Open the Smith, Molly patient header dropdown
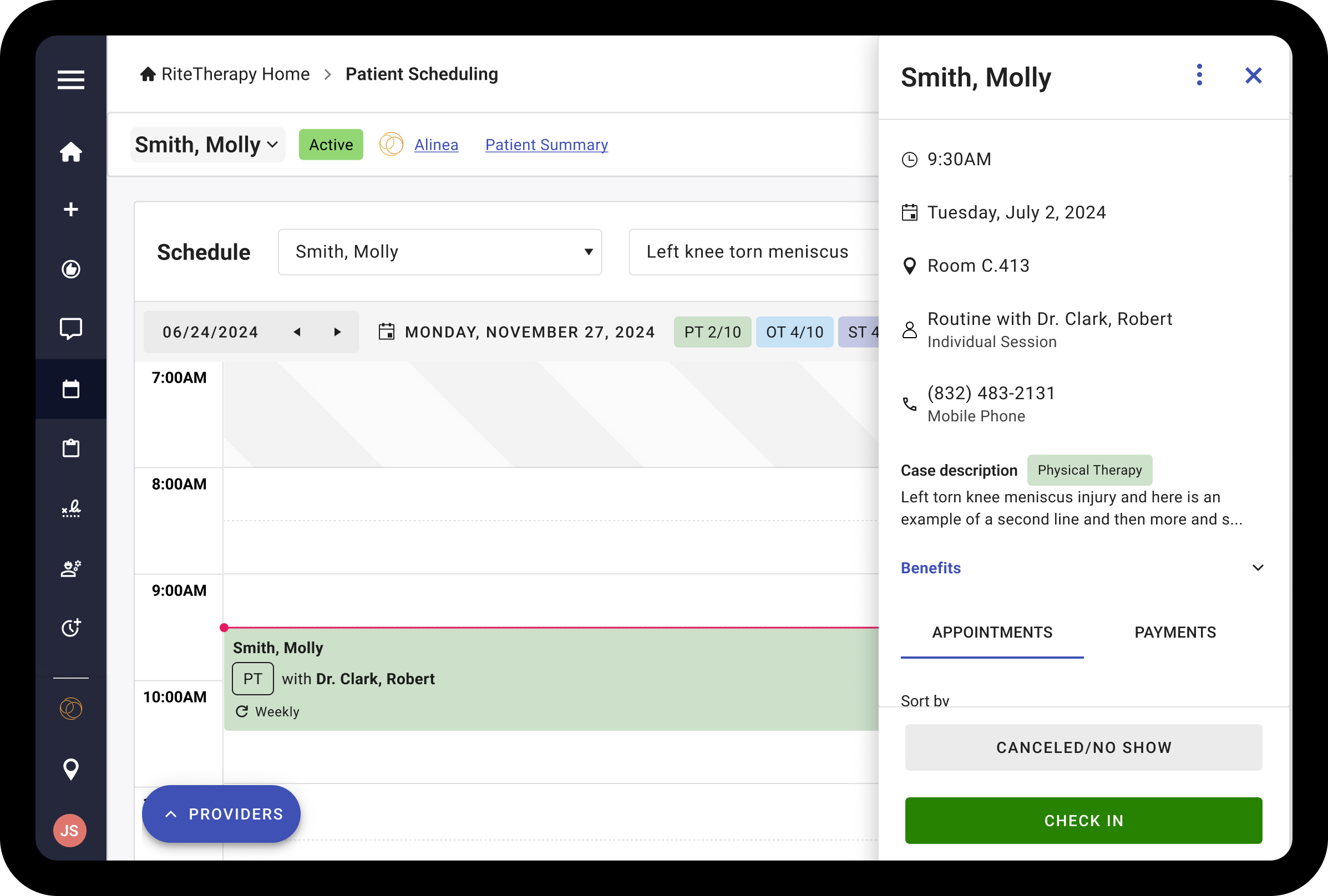Image resolution: width=1328 pixels, height=896 pixels. pos(207,145)
